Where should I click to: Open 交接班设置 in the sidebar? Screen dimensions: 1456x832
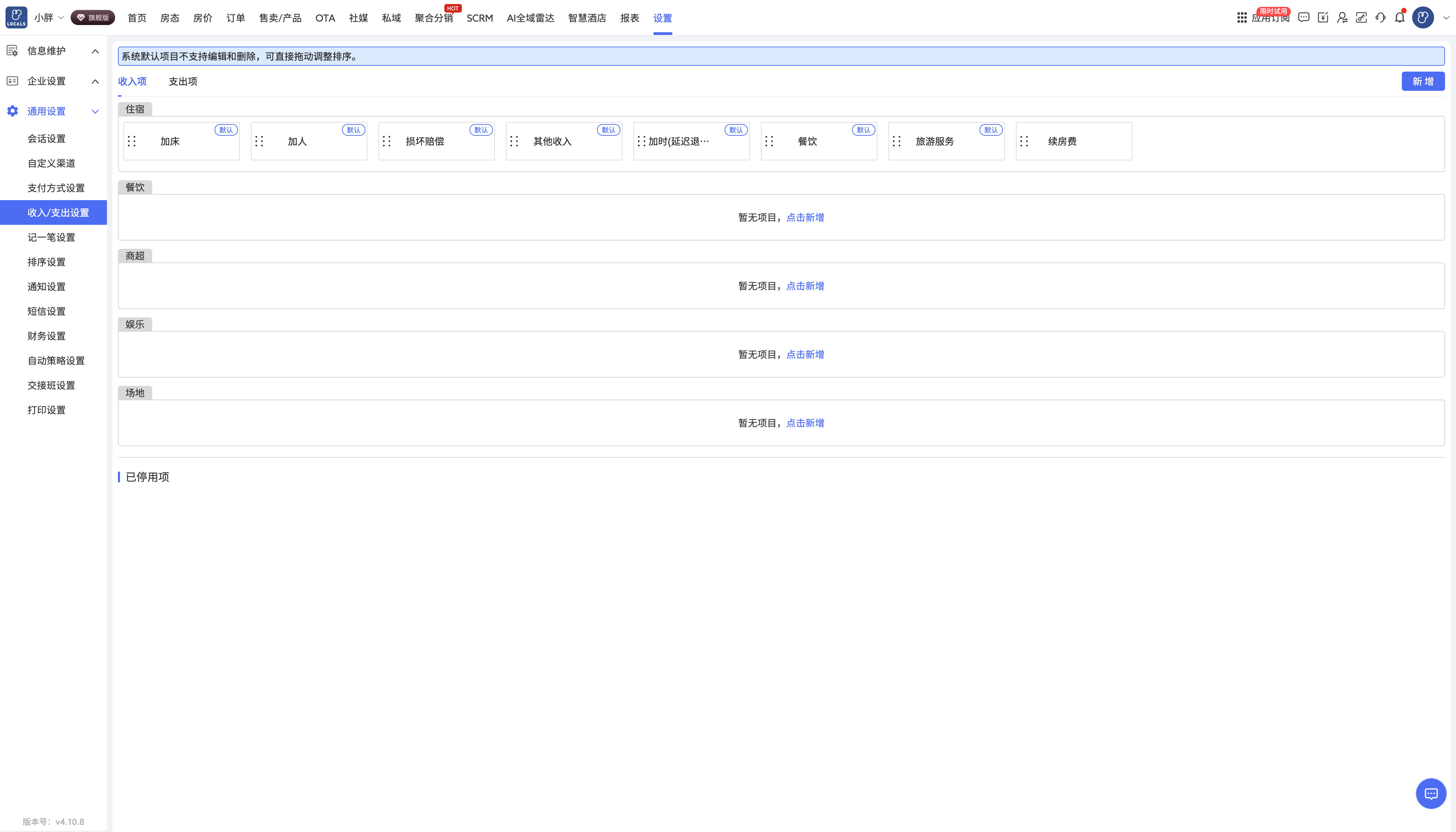(x=51, y=385)
